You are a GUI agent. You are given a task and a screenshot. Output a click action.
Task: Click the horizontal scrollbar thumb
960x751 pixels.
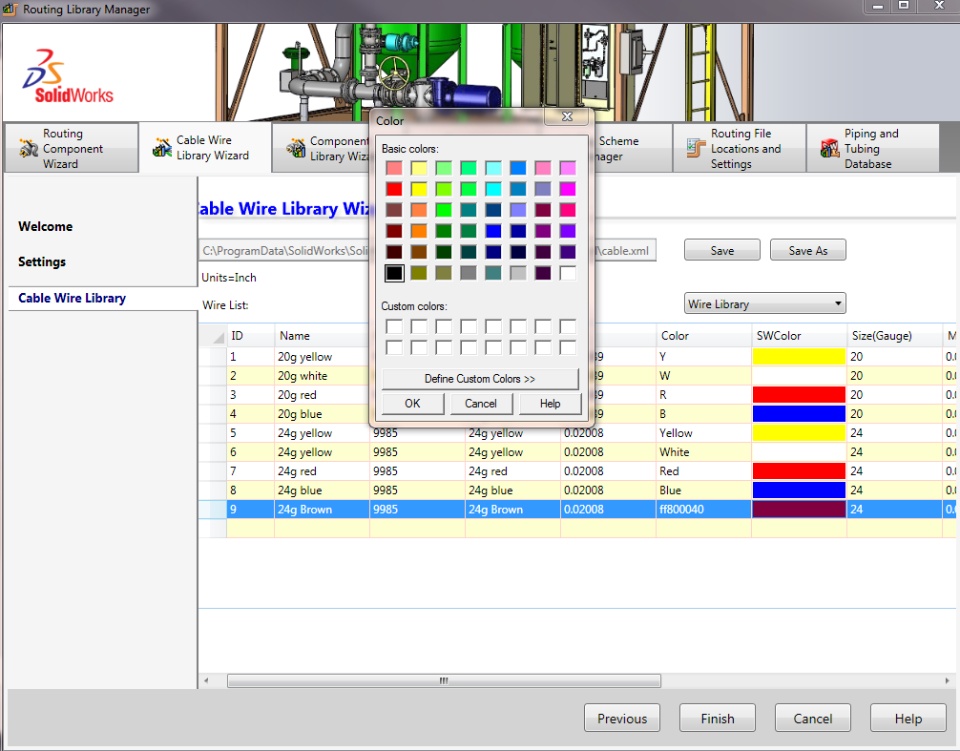(x=444, y=681)
